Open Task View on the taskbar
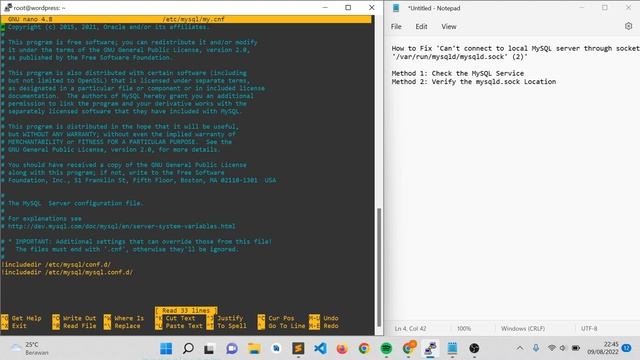 [209, 348]
